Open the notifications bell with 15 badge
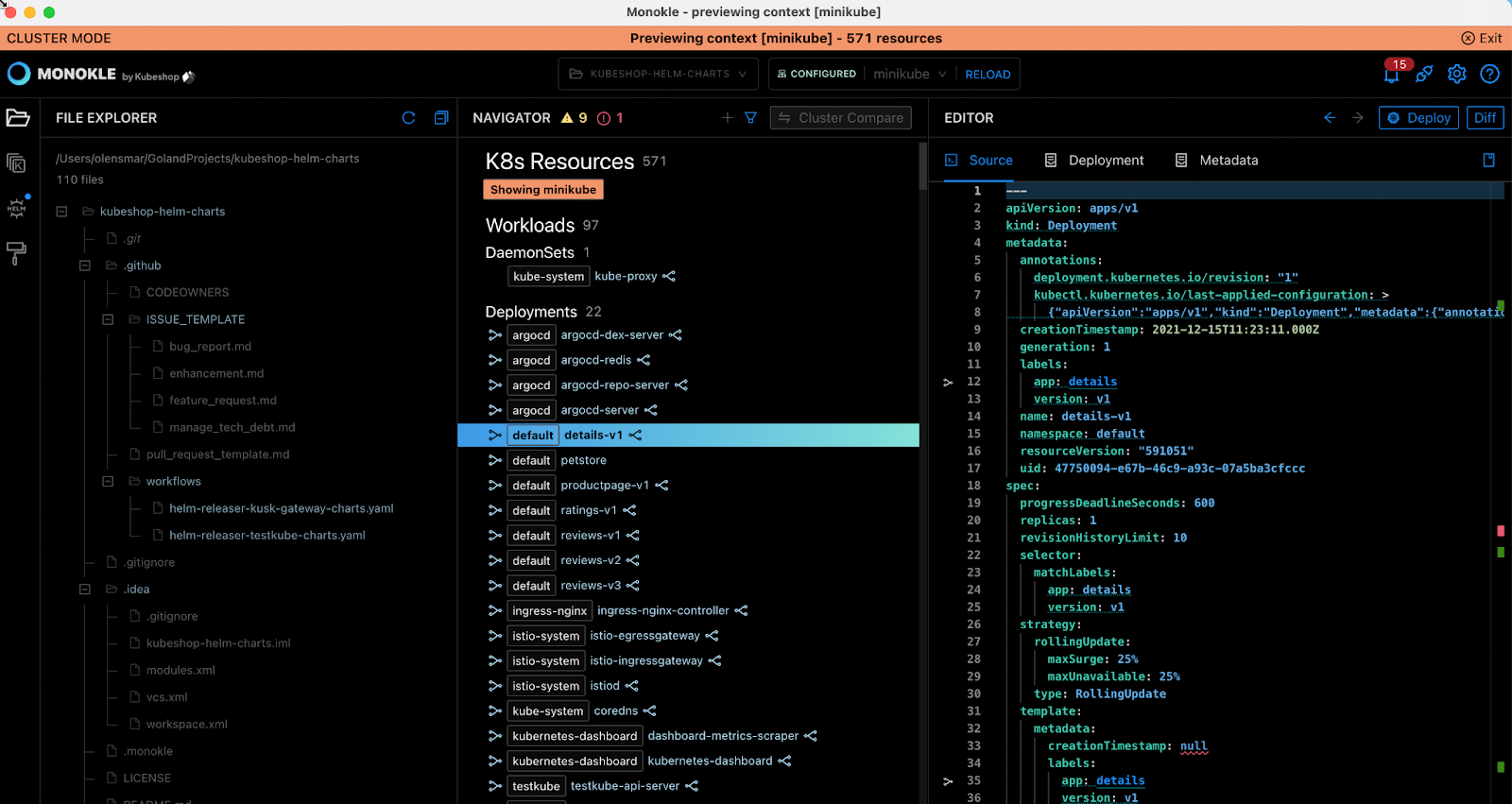 [1392, 73]
